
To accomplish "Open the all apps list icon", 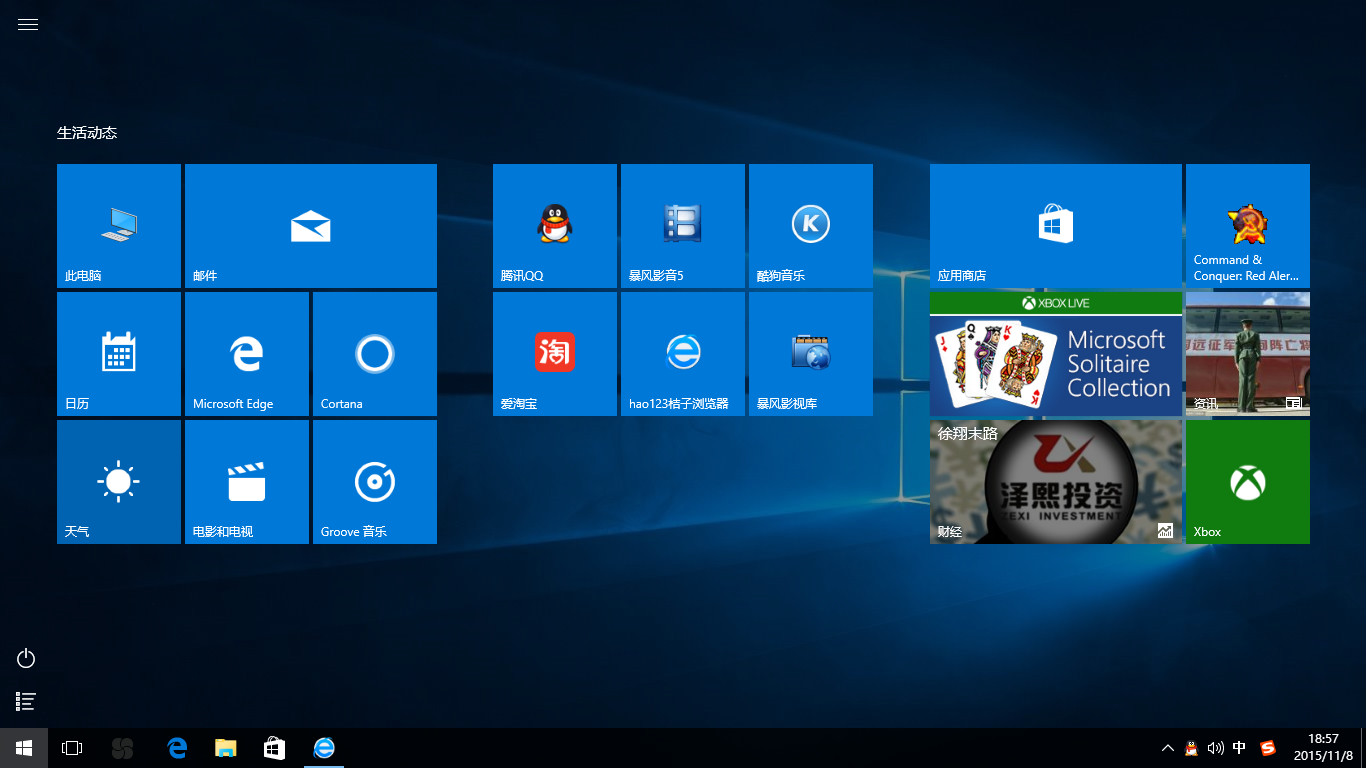I will tap(26, 701).
